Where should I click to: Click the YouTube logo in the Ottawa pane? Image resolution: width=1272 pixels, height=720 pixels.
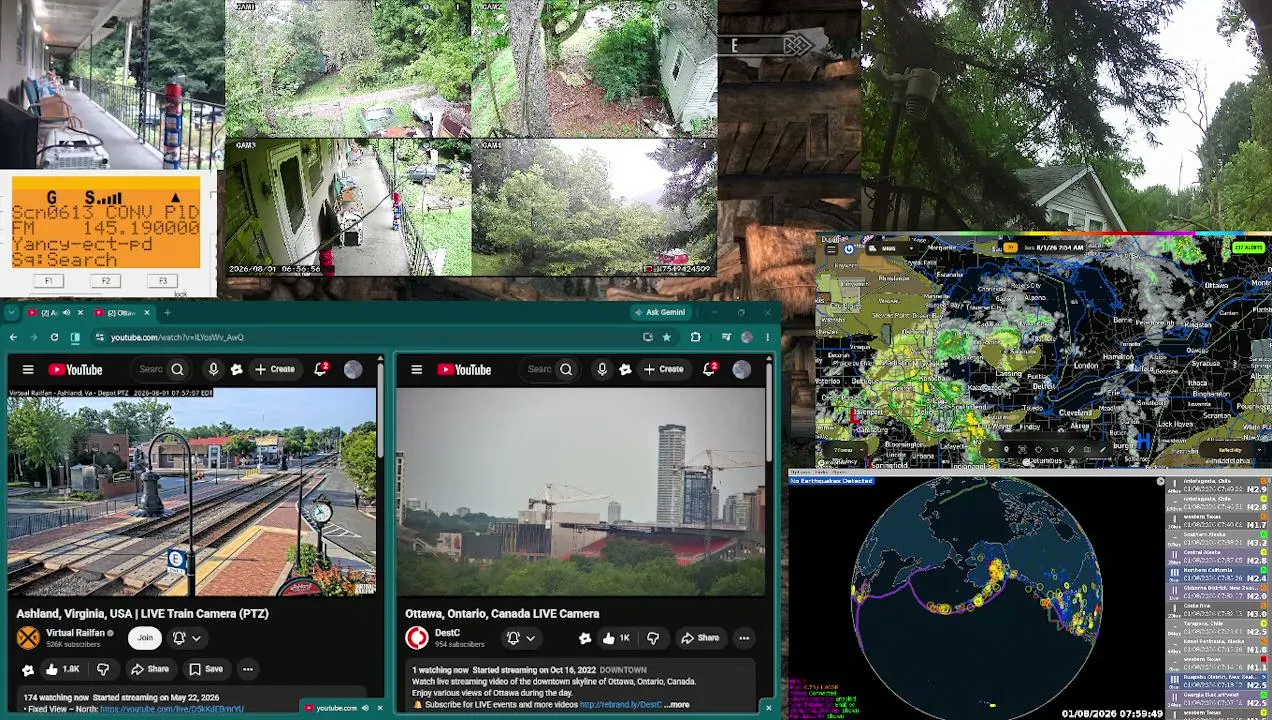(464, 370)
